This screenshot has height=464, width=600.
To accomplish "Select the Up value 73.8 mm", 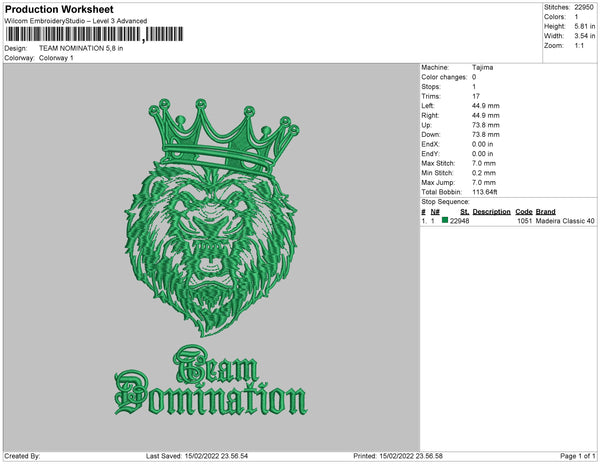I will tap(486, 125).
